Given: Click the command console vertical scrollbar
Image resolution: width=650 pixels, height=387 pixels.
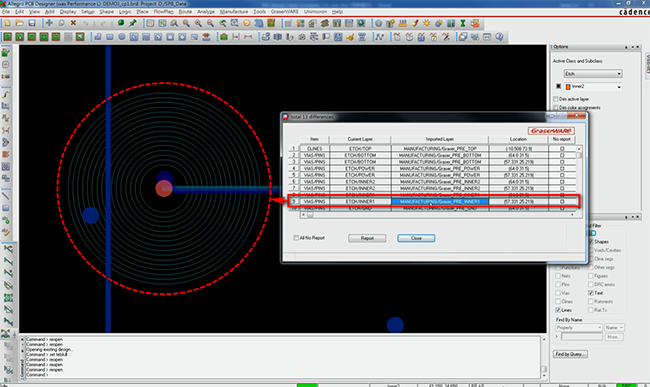Looking at the screenshot, I should click(x=544, y=357).
